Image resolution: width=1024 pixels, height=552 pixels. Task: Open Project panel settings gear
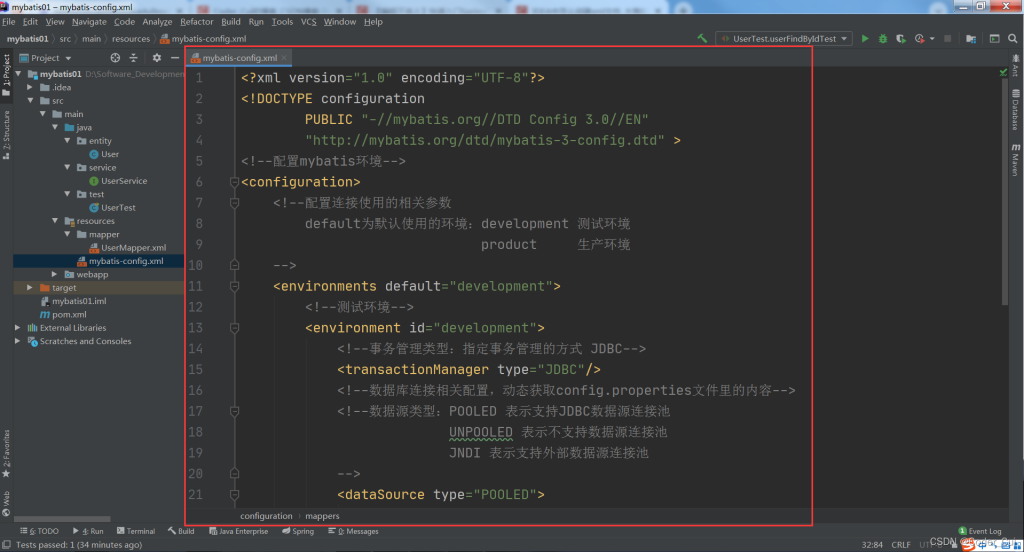point(157,57)
